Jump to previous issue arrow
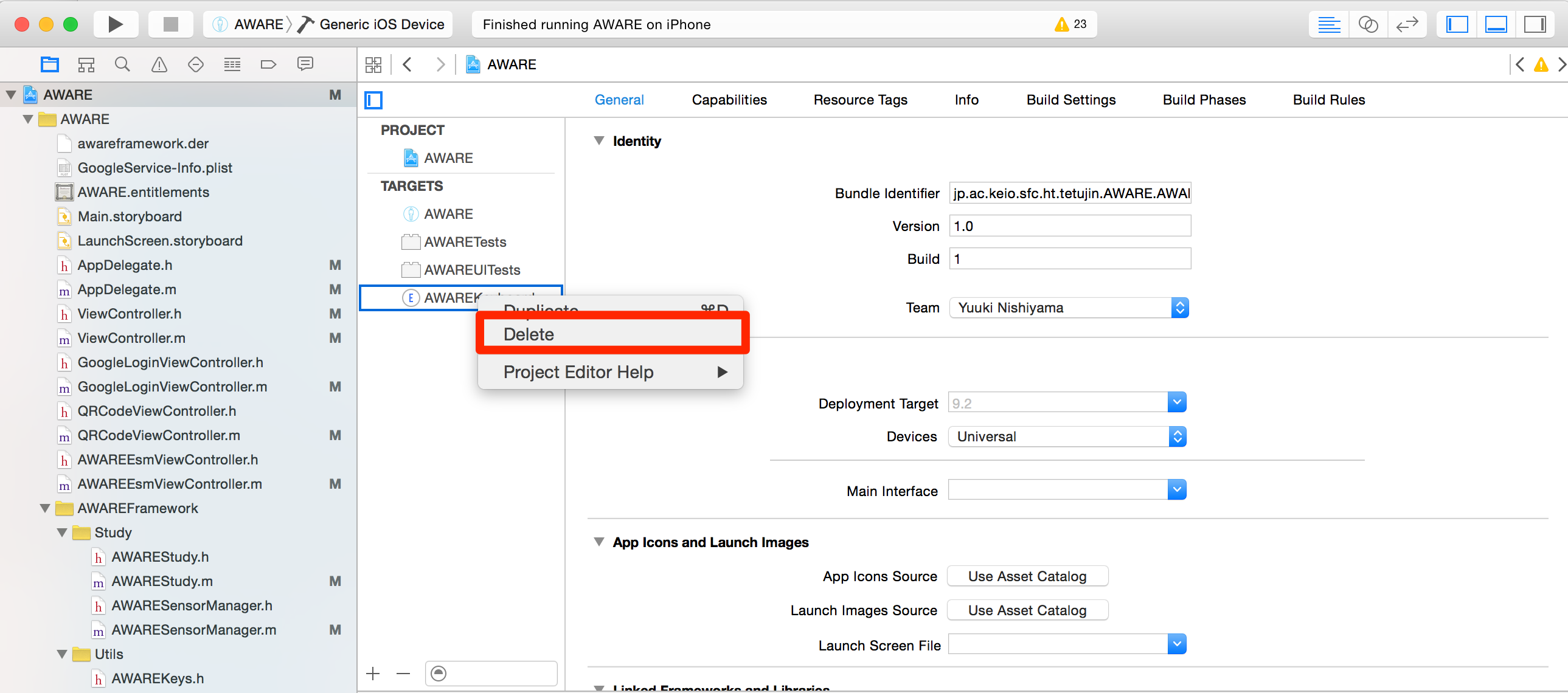1568x693 pixels. click(x=1520, y=64)
